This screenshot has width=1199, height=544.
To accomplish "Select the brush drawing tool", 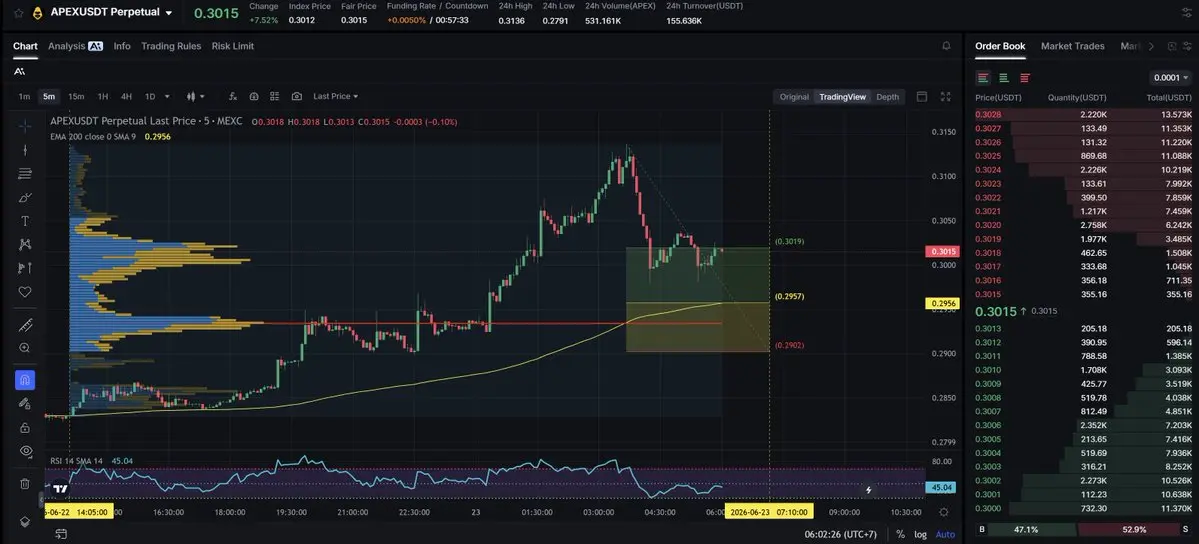I will (25, 197).
